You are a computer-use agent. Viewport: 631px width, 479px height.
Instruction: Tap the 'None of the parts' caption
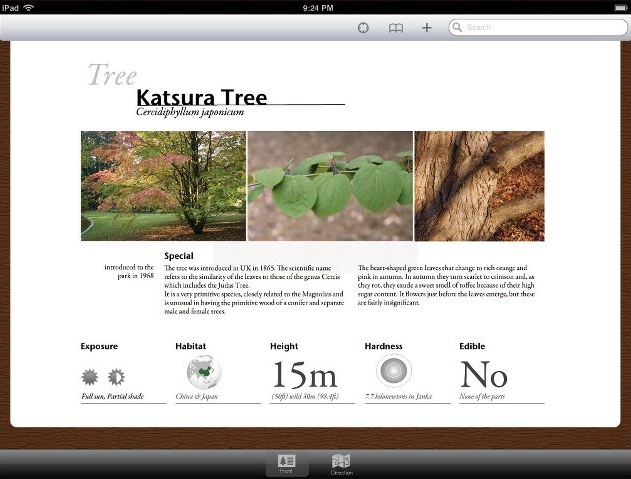[482, 396]
